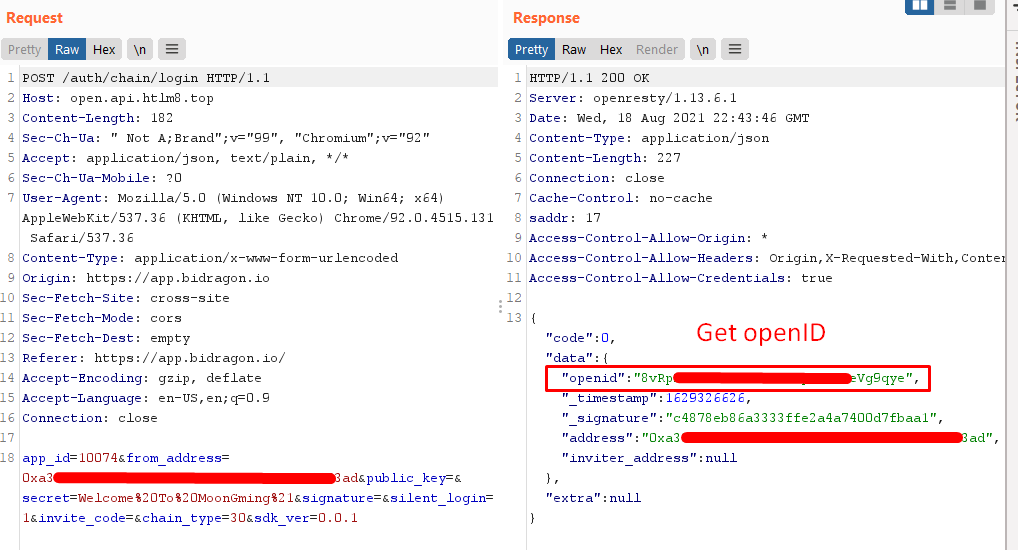Click the "openid" JSON field
1018x550 pixels.
tap(740, 379)
